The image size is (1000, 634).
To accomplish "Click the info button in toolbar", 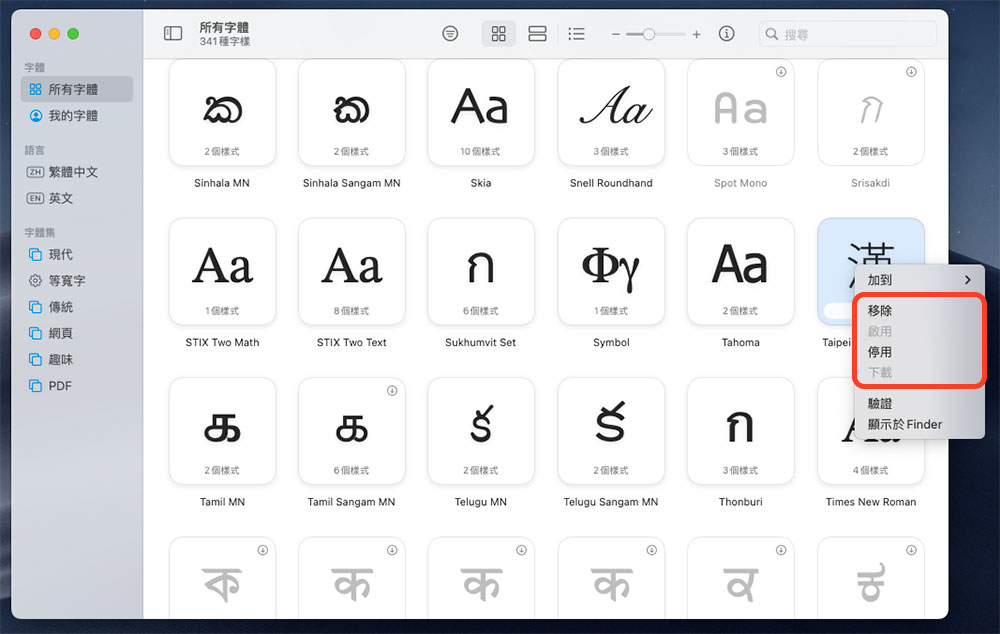I will pyautogui.click(x=727, y=34).
